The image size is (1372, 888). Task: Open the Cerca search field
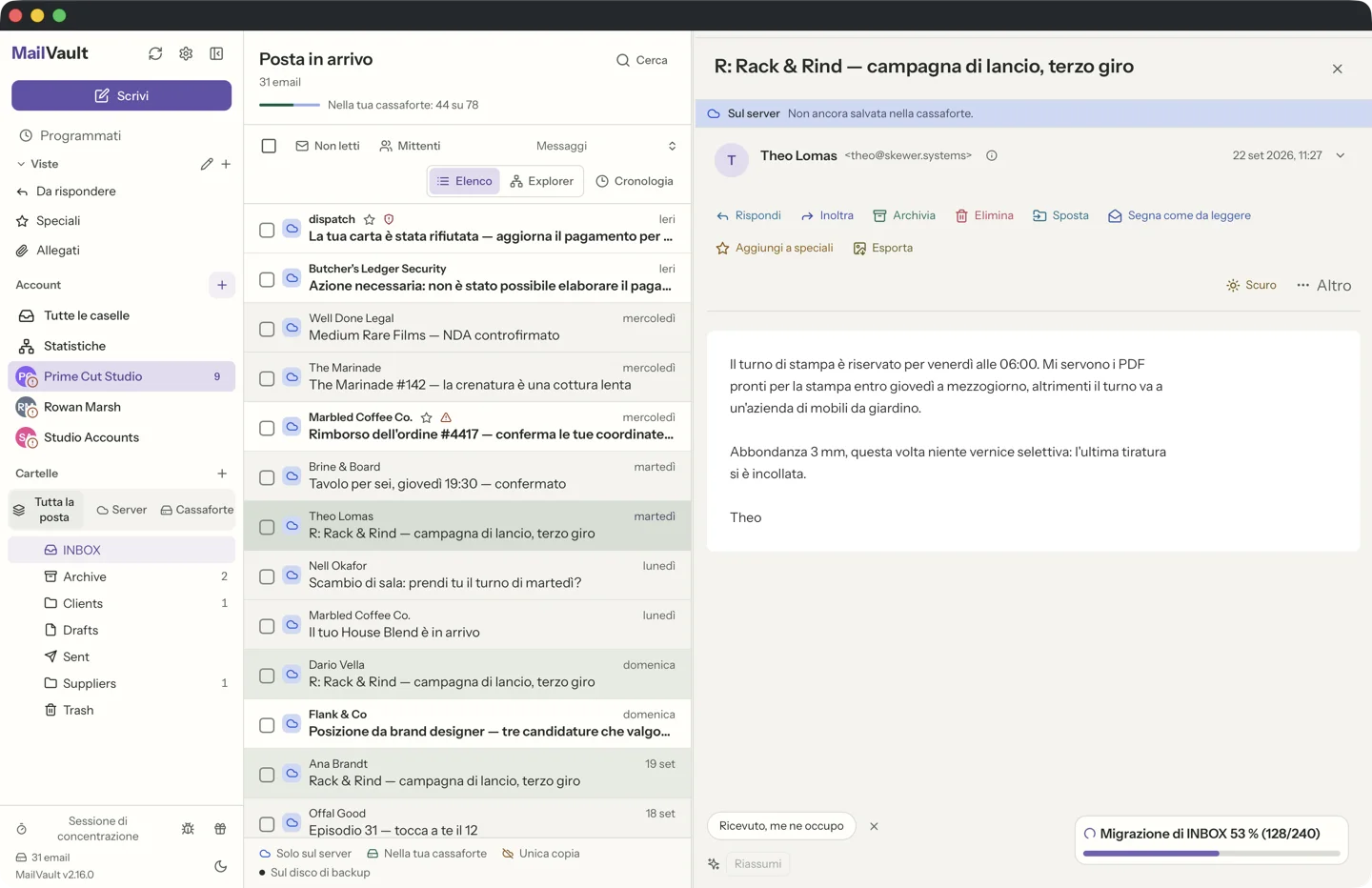coord(642,60)
